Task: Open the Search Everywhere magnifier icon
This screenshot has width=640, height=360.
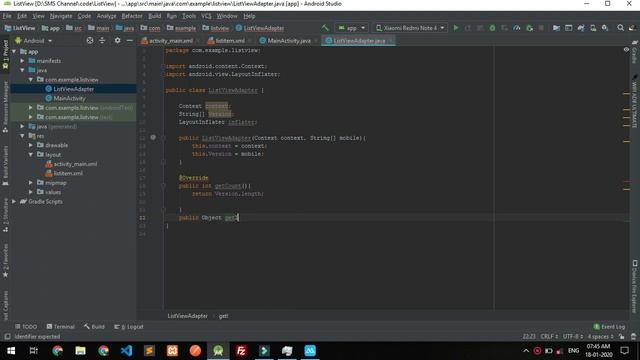Action: (620, 28)
